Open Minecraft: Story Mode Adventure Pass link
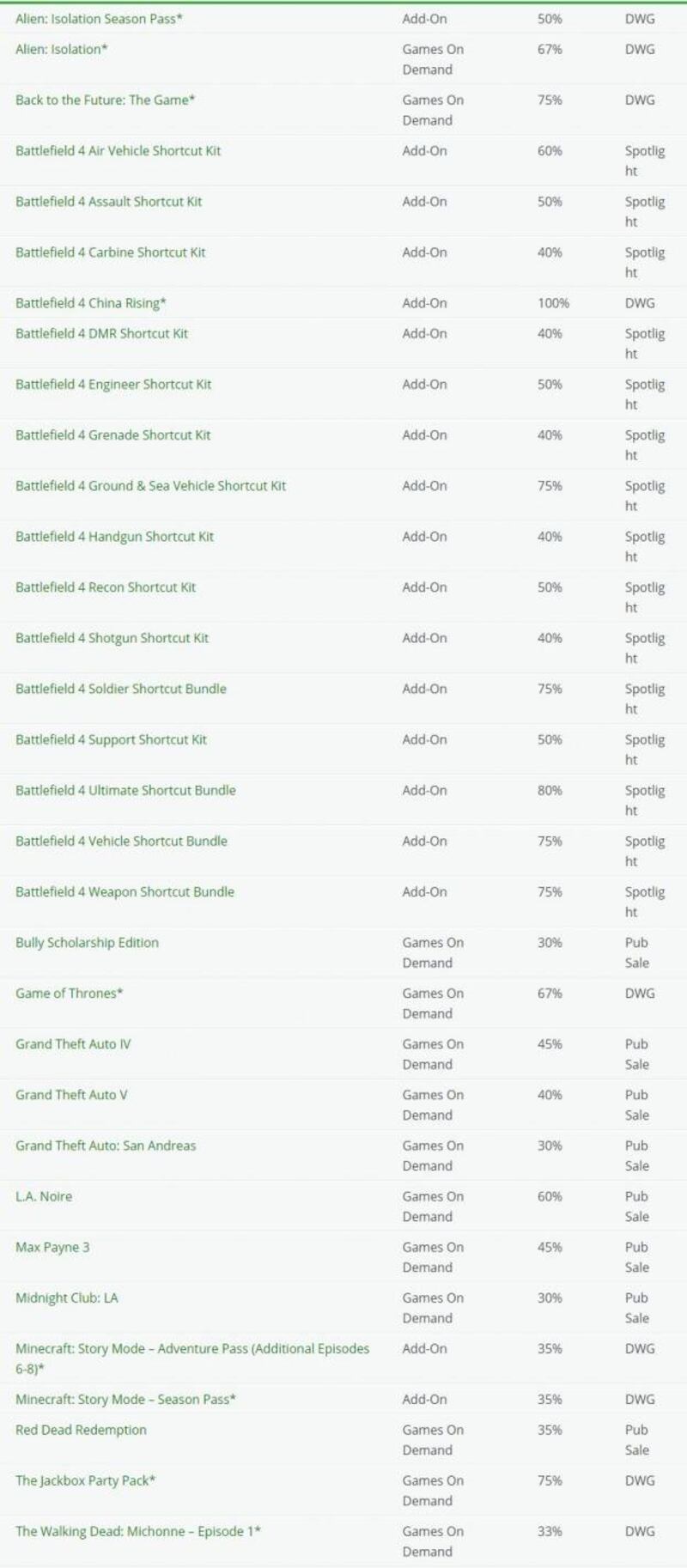687x1568 pixels. click(192, 1348)
